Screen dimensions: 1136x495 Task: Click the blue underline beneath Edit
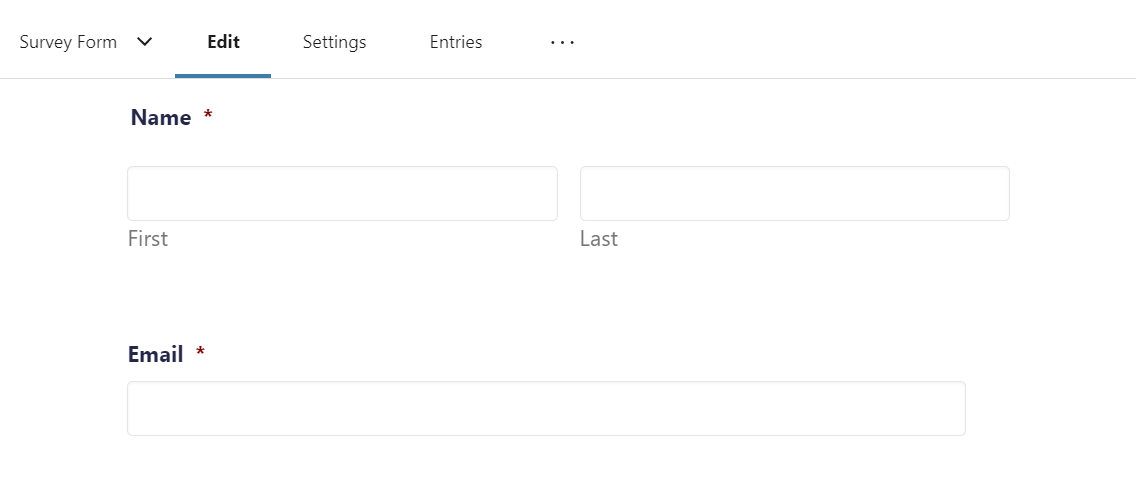223,75
